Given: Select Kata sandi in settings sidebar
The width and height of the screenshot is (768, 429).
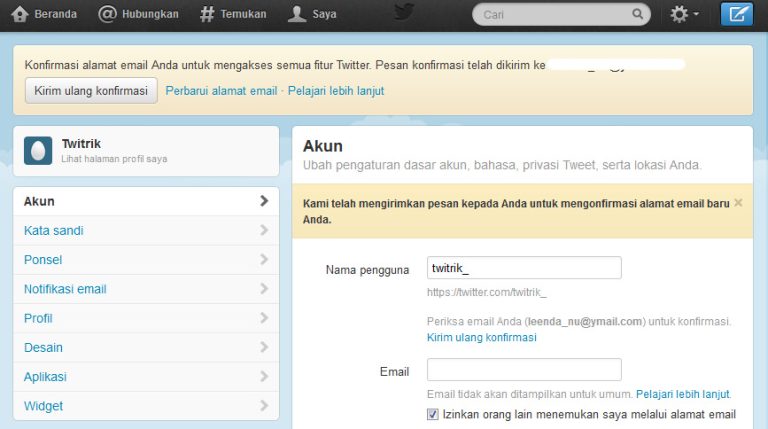Looking at the screenshot, I should (146, 230).
